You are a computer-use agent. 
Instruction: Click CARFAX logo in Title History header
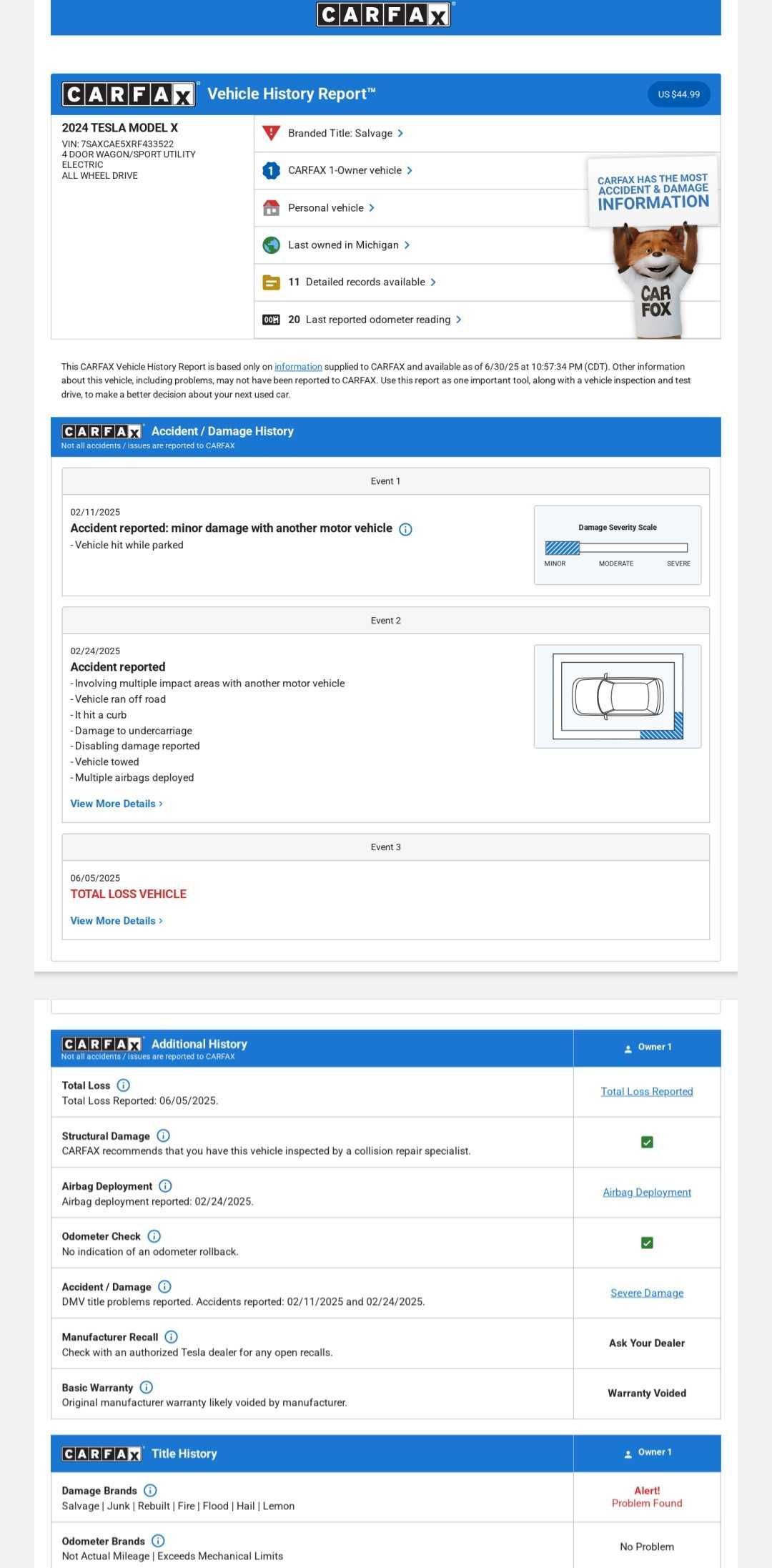click(102, 1454)
